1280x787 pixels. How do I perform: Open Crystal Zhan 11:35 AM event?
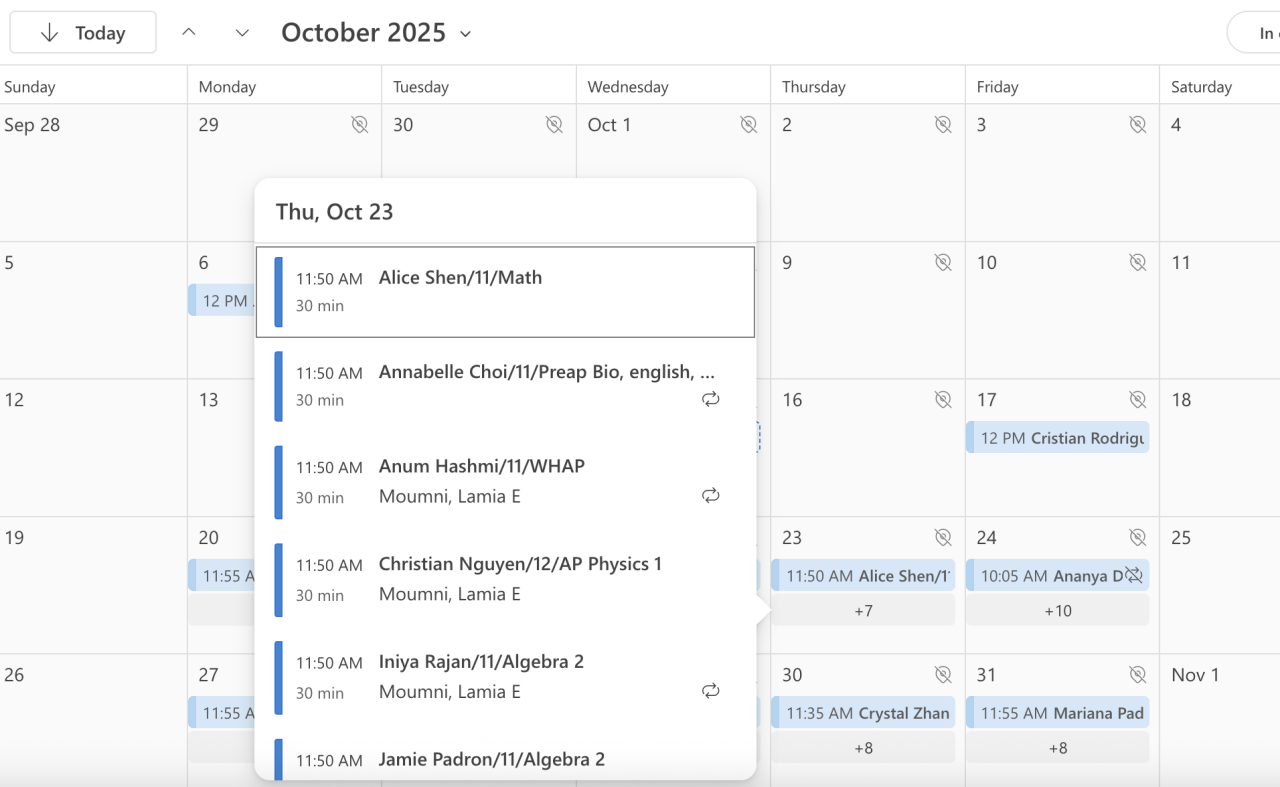point(863,713)
